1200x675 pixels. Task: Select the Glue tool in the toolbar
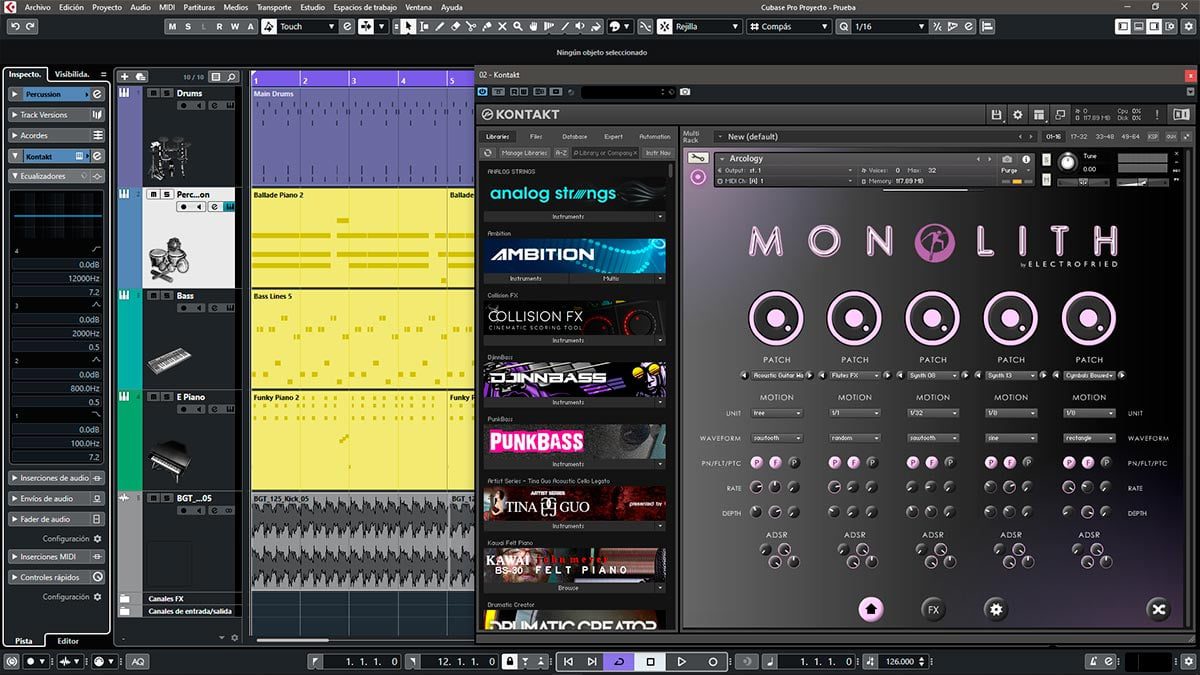486,27
